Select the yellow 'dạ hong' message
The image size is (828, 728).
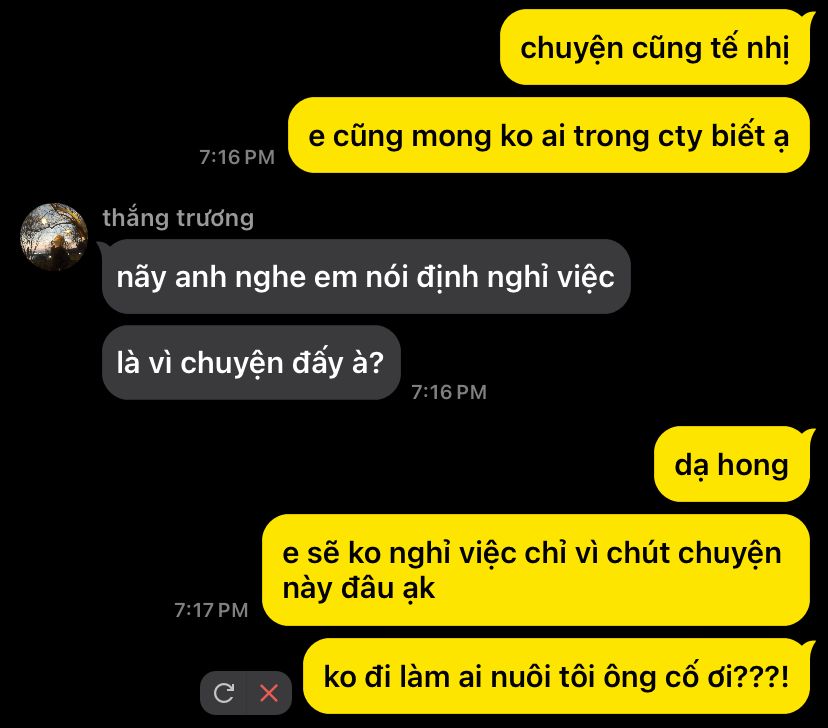coord(731,464)
